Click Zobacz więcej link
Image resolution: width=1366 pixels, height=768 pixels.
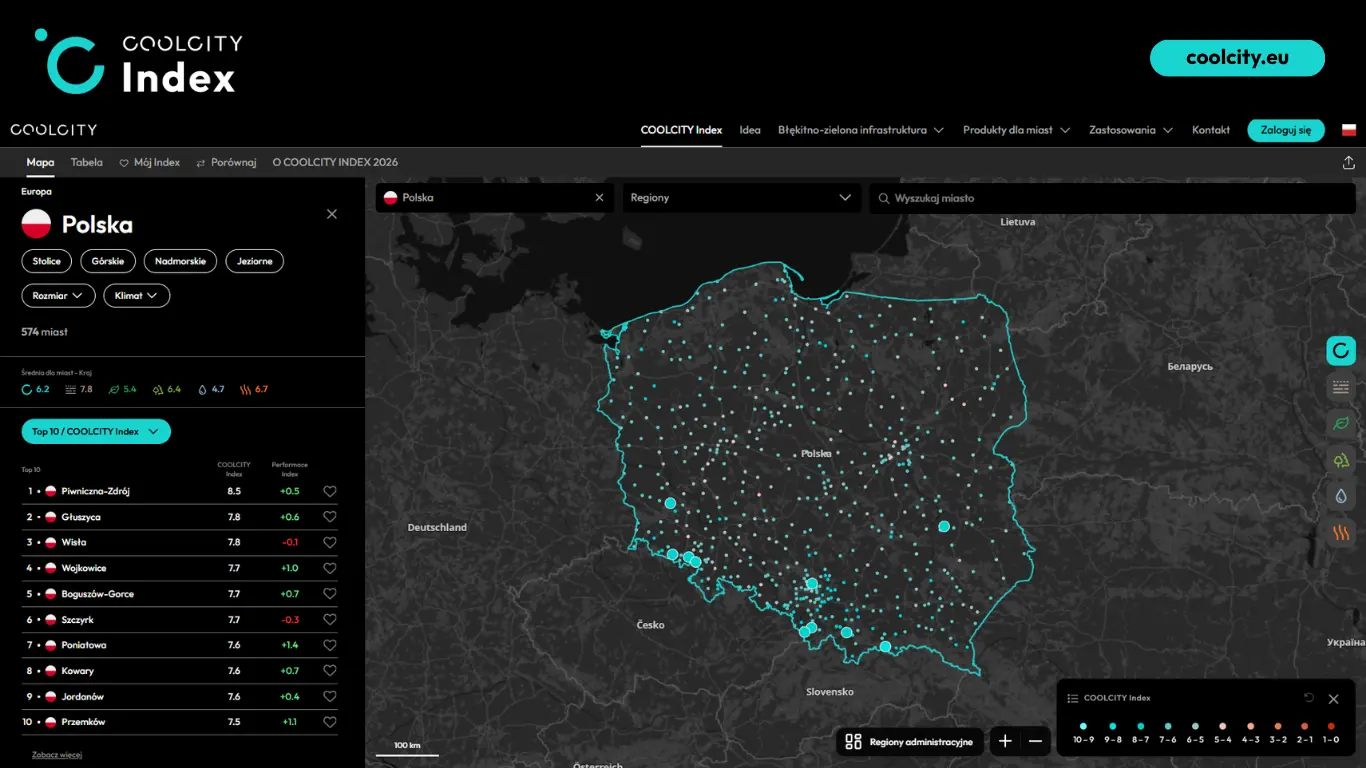(x=57, y=755)
